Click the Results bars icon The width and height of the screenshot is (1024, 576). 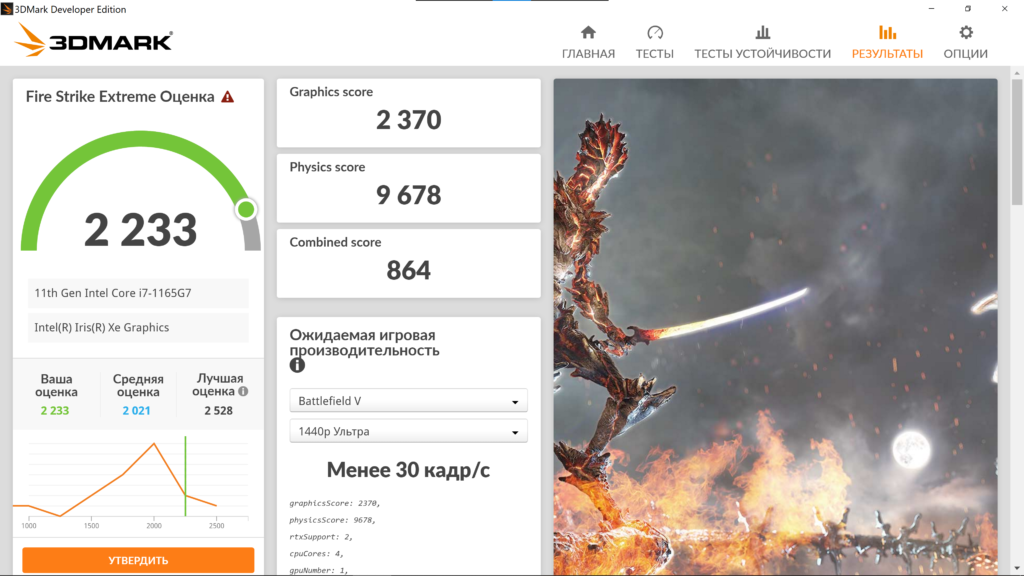(x=888, y=33)
